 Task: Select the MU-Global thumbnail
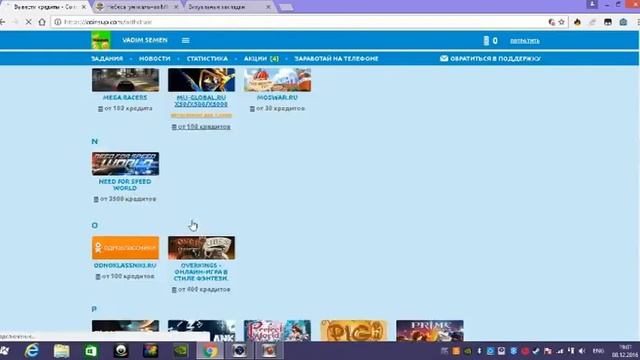[x=202, y=80]
